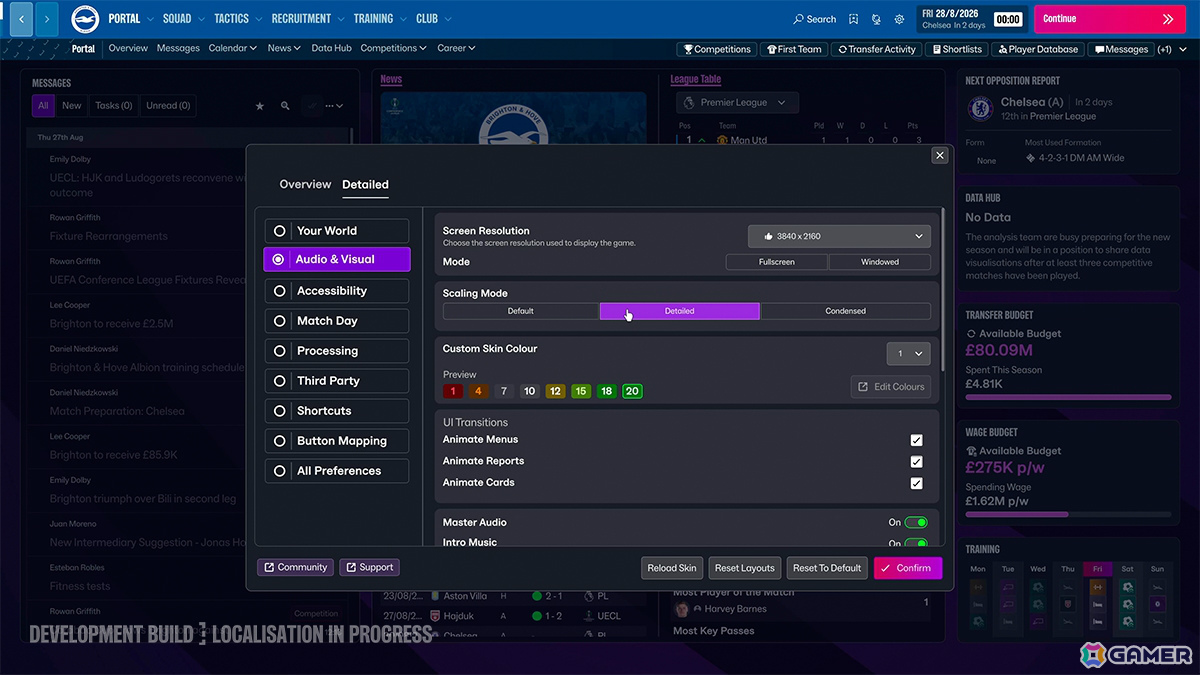Image resolution: width=1200 pixels, height=675 pixels.
Task: Expand the Competitions submenu dropdown
Action: [x=393, y=48]
